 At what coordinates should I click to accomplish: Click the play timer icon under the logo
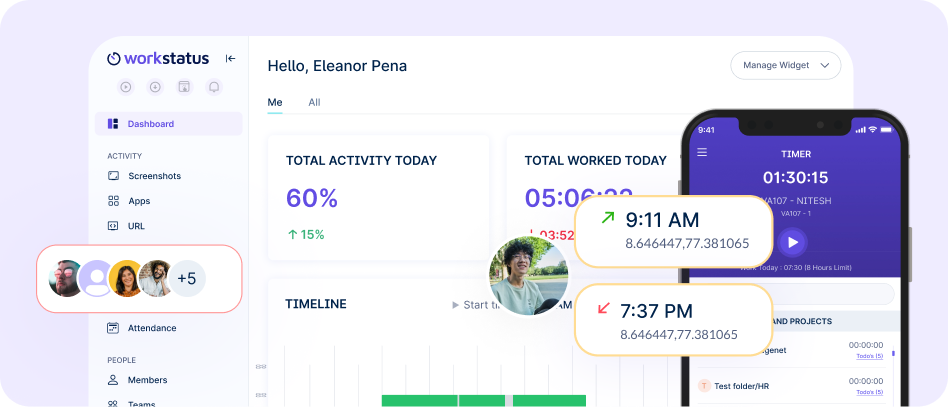point(126,87)
